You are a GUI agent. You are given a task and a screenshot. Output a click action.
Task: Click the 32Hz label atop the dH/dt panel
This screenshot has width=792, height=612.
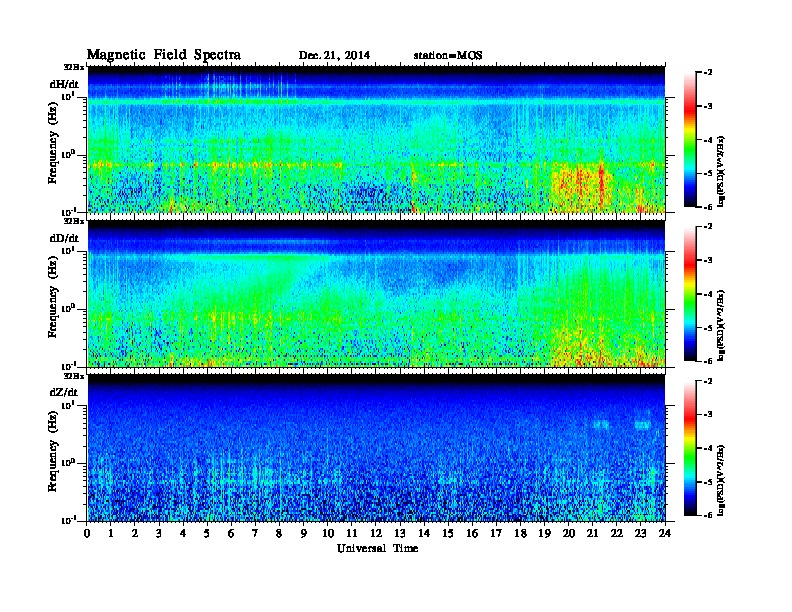click(x=73, y=67)
